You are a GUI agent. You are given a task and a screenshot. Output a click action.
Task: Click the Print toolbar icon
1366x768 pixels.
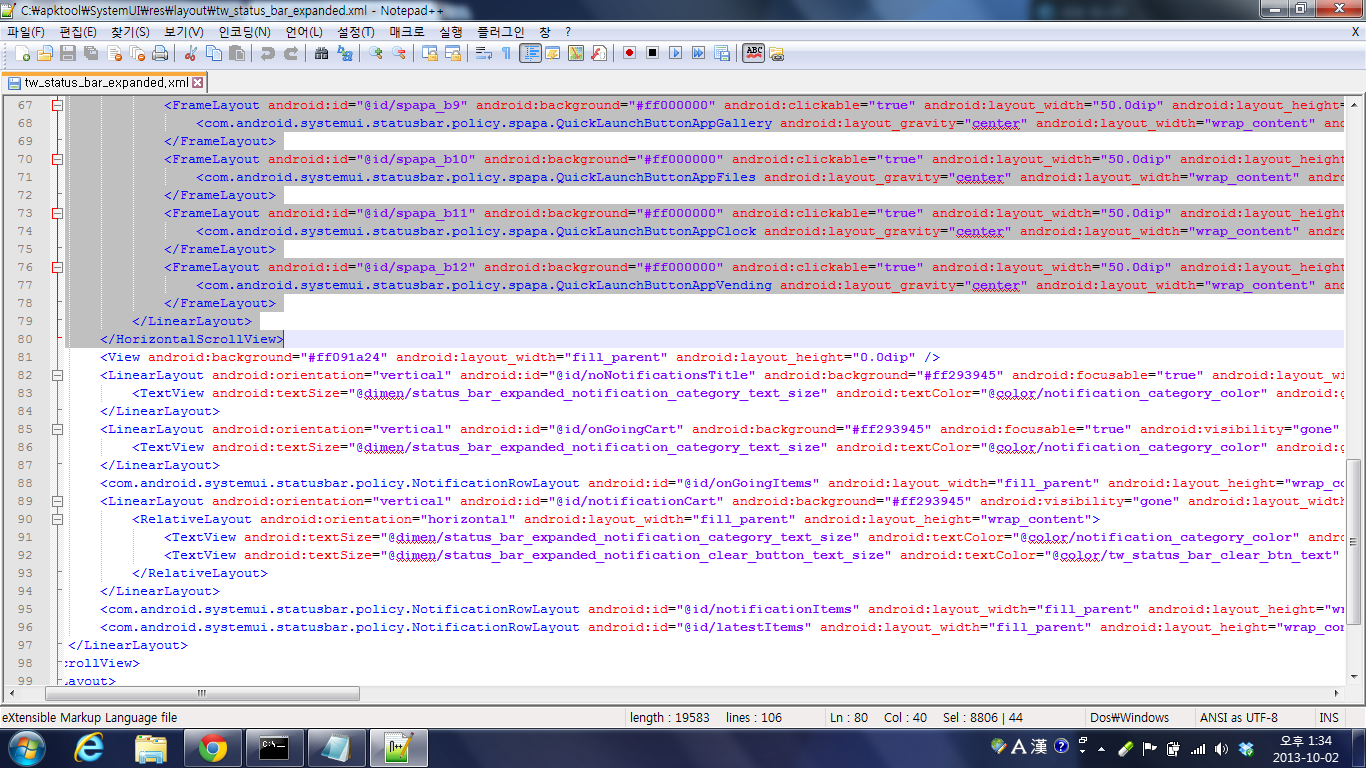tap(159, 53)
